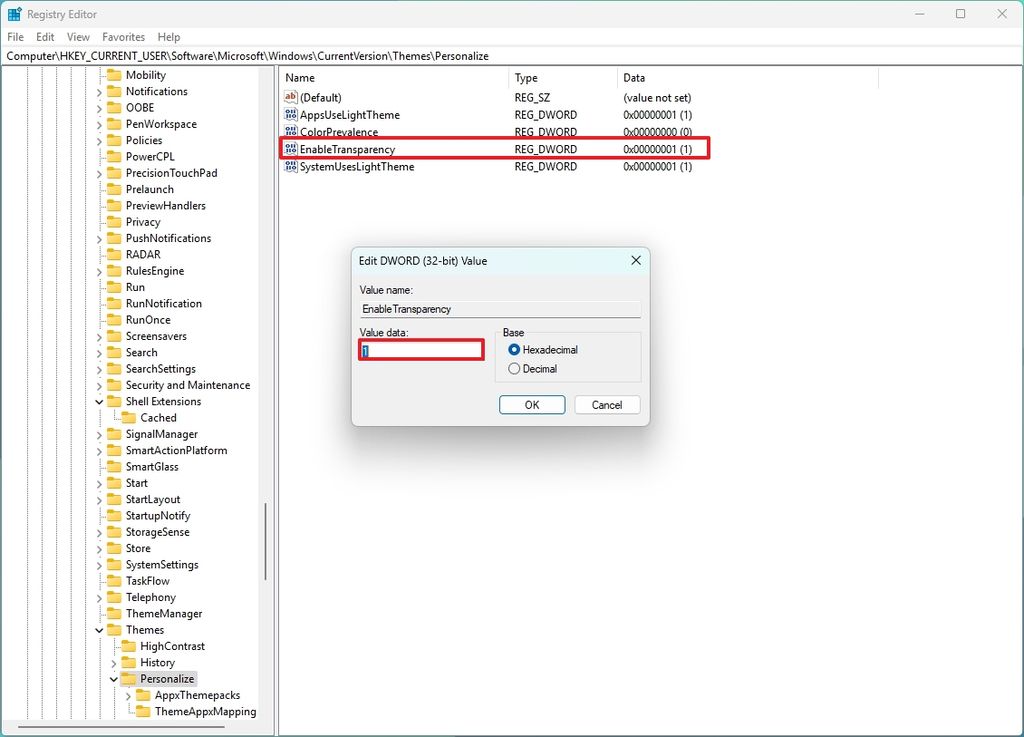Click the ThemeManager folder icon
Screen dimensions: 1024x737
tap(113, 613)
